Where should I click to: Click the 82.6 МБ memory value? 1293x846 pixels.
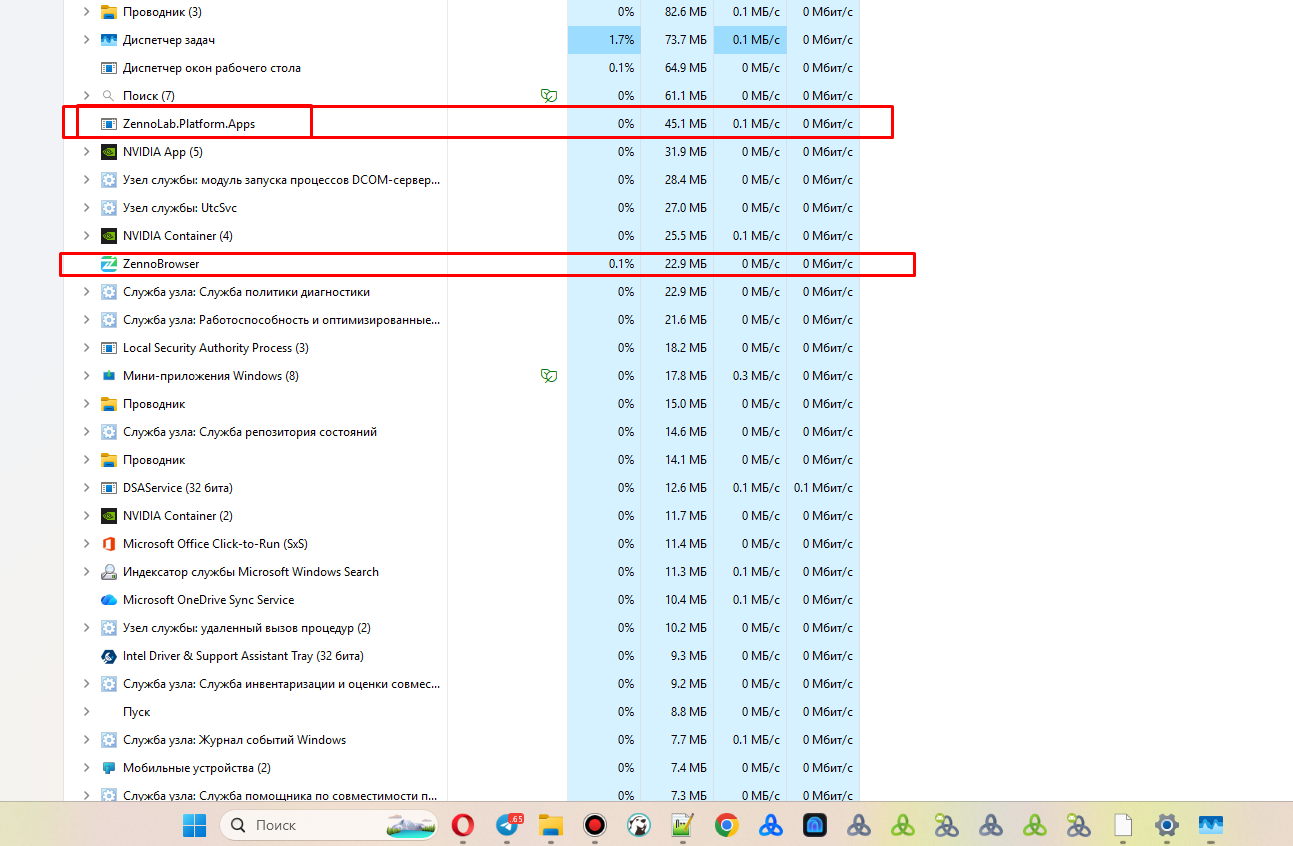(686, 12)
